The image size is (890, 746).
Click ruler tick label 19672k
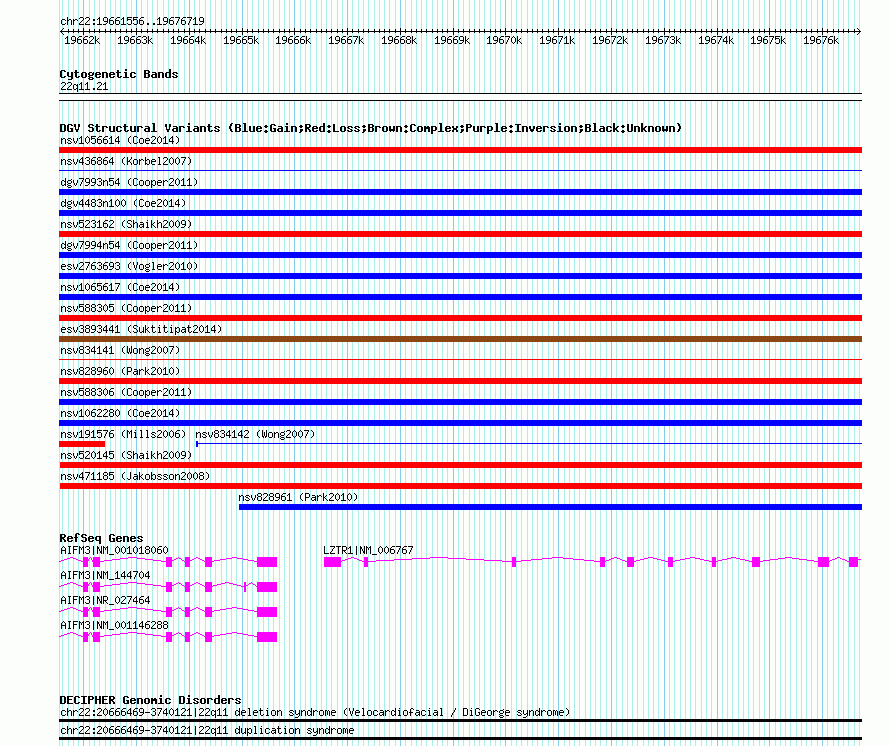coord(610,40)
